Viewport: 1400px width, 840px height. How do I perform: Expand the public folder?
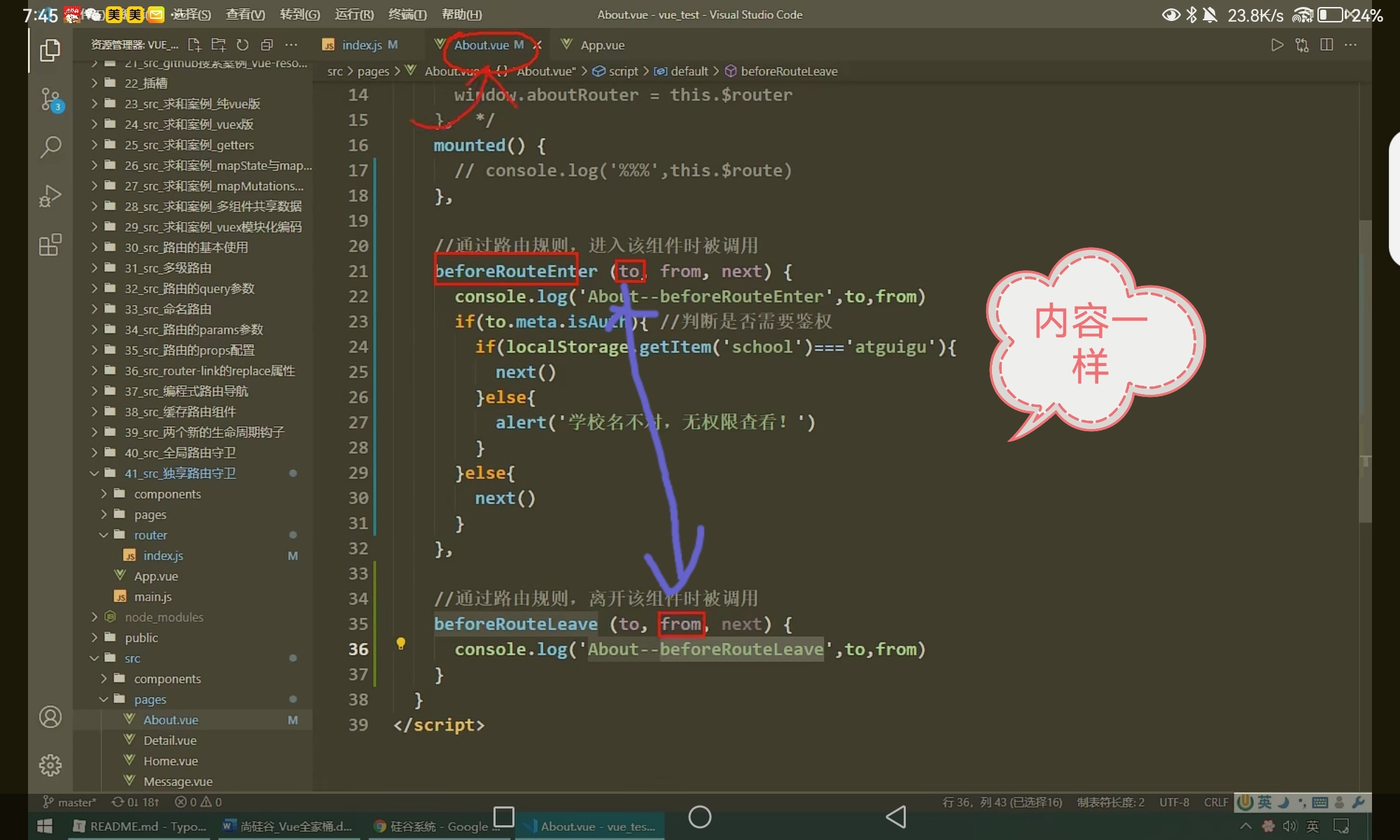click(x=141, y=638)
